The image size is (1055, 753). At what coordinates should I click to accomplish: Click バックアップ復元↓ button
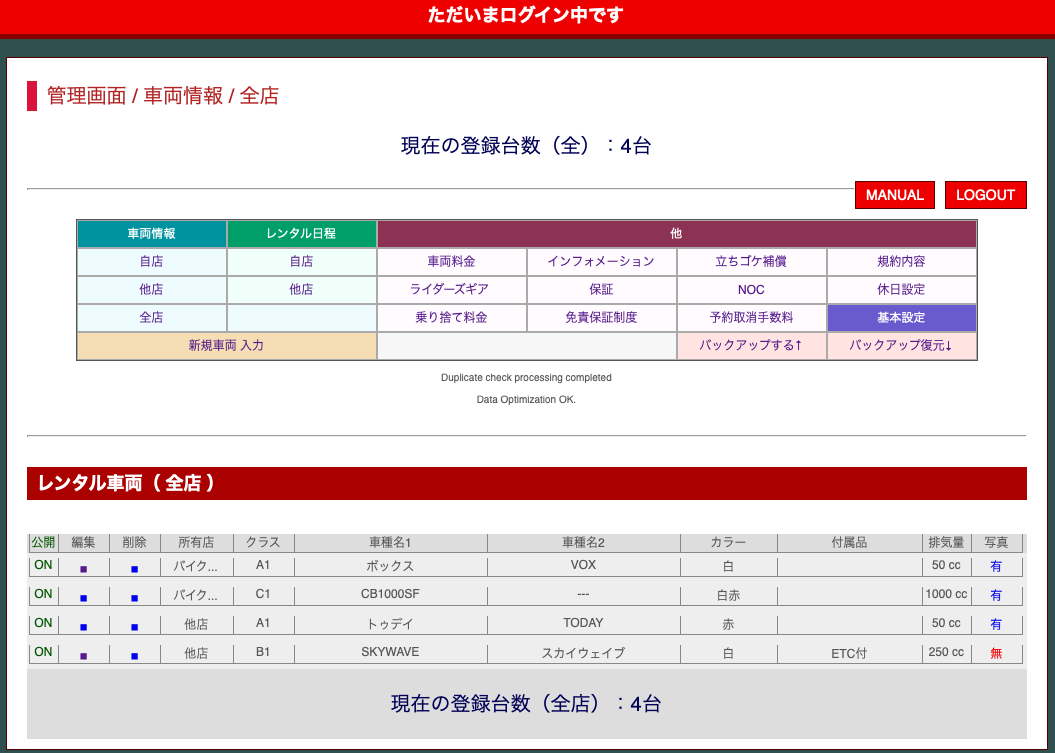pyautogui.click(x=901, y=346)
